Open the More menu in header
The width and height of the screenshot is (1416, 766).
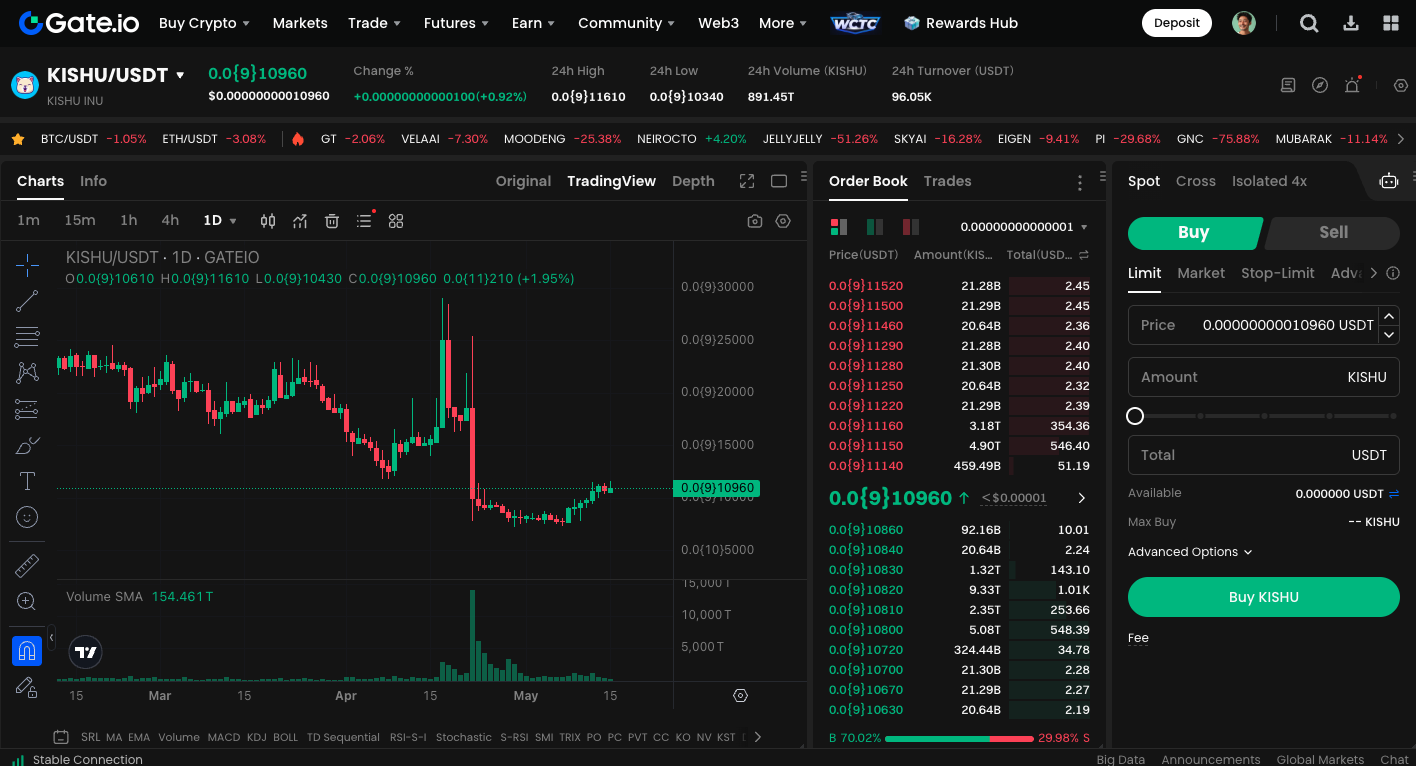(x=783, y=23)
